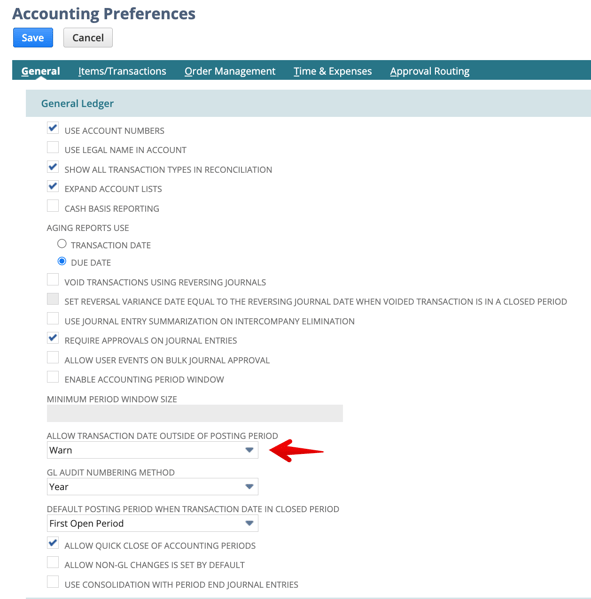Expand the GL Audit Numbering Method dropdown
Screen dimensions: 591x599
click(152, 487)
